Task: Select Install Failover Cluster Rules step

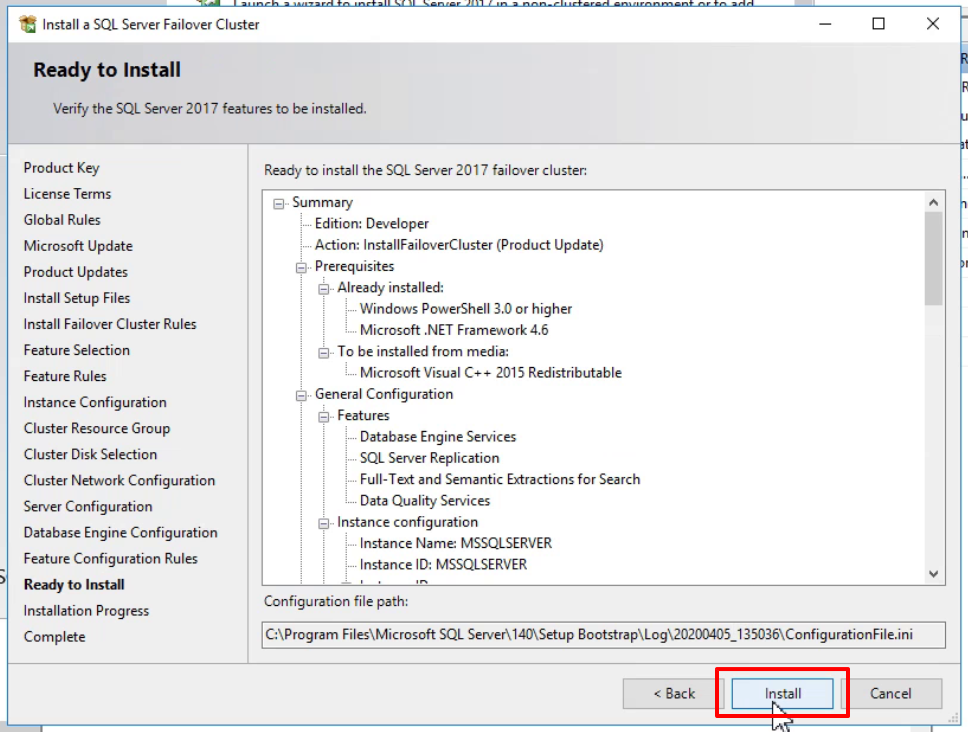Action: [110, 324]
